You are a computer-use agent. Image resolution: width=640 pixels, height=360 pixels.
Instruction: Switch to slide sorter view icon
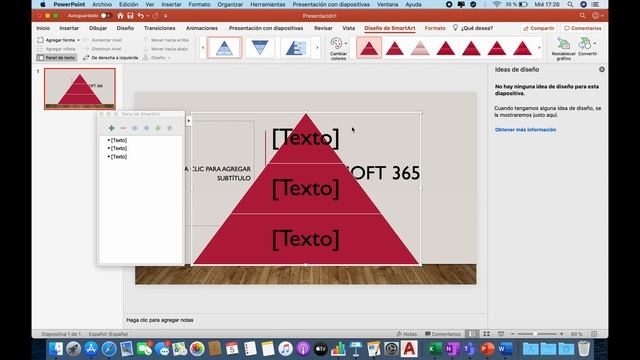(x=487, y=334)
